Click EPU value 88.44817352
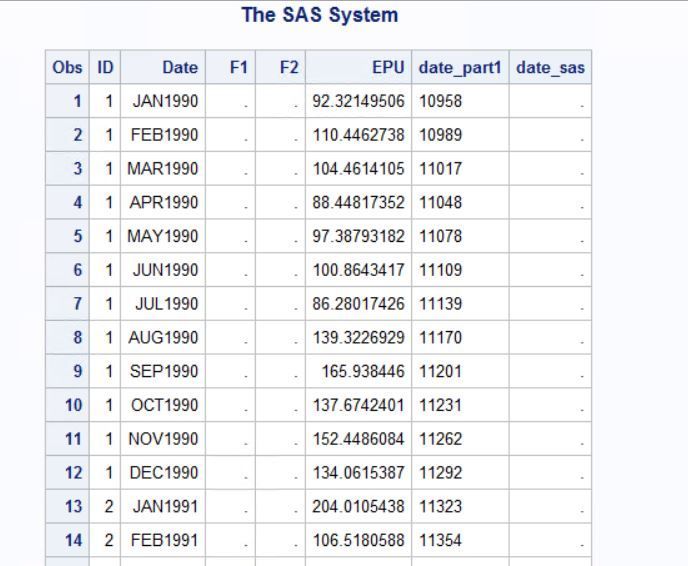The width and height of the screenshot is (688, 566). click(358, 202)
